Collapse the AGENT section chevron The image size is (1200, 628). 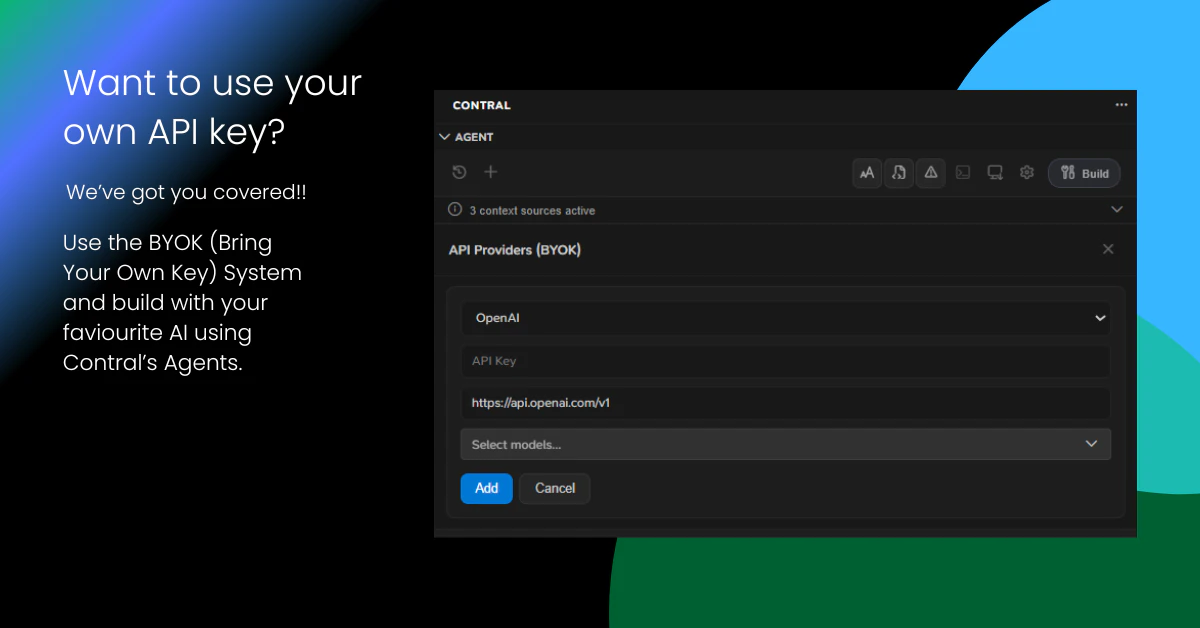(x=445, y=137)
